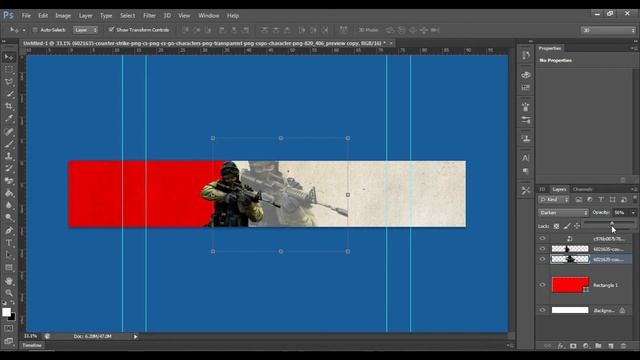Click the Add layer mask icon
The width and height of the screenshot is (640, 360).
[x=573, y=346]
